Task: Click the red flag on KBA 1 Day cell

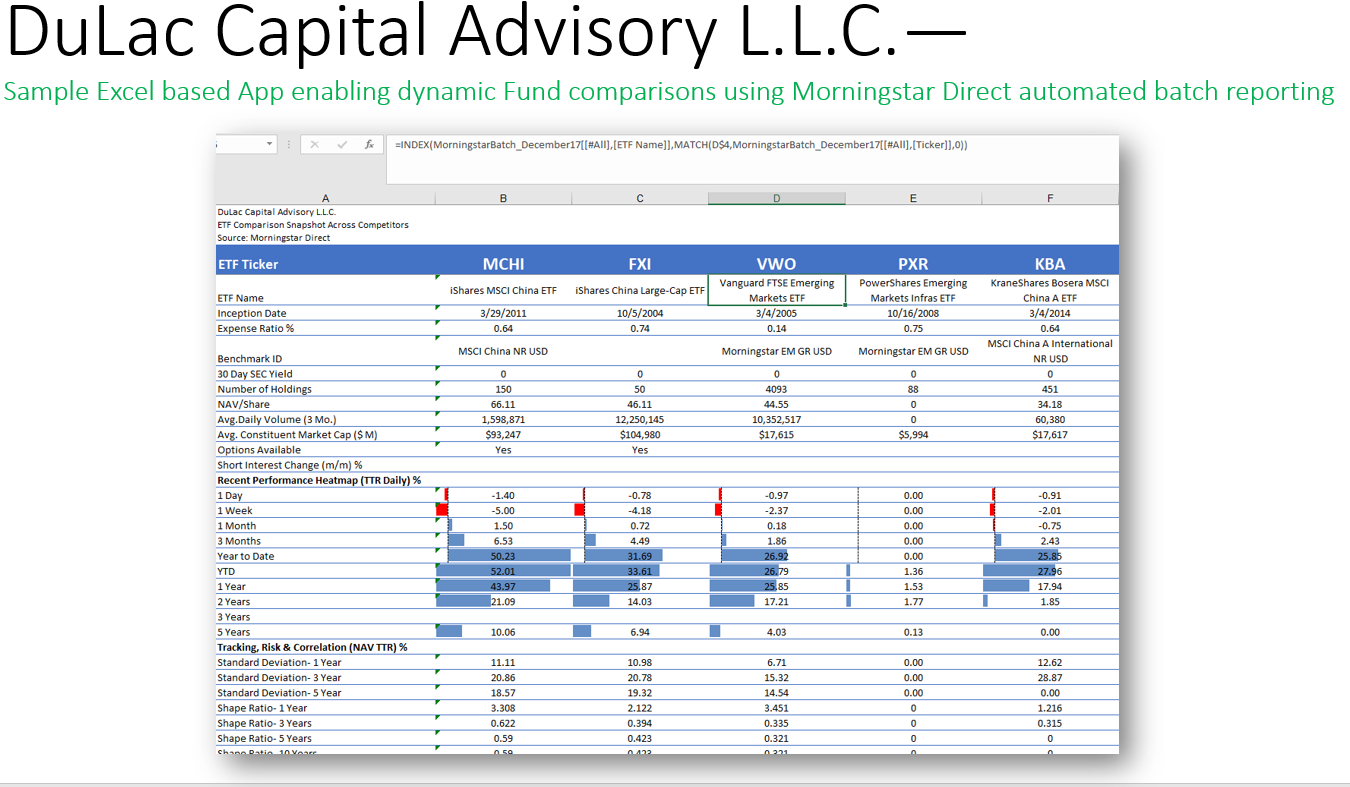Action: (994, 494)
